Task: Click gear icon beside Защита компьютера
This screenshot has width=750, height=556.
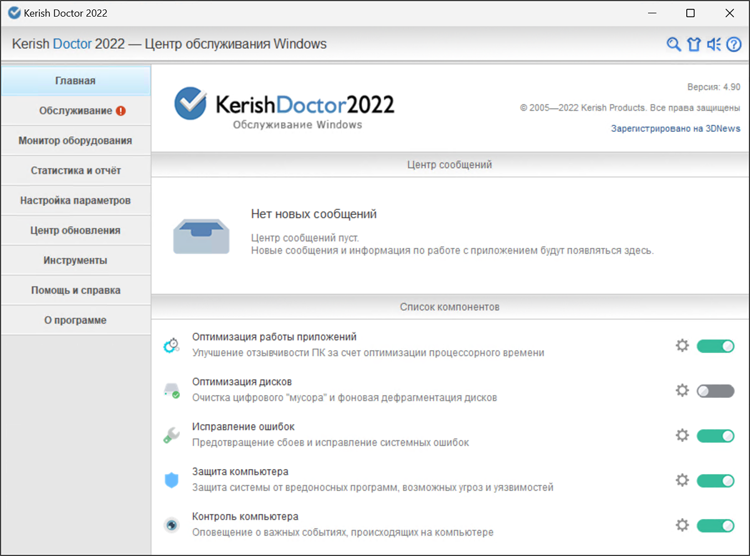Action: point(682,480)
